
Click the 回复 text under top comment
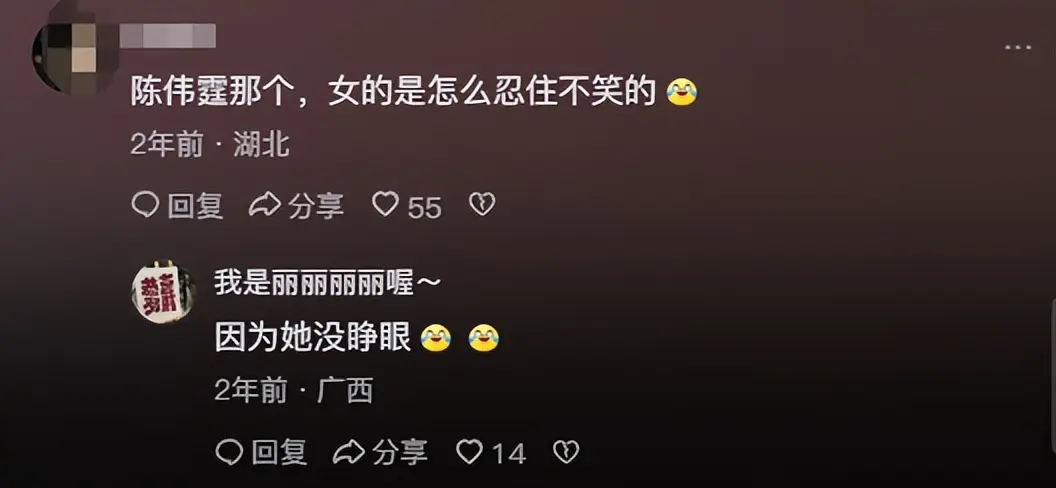pyautogui.click(x=195, y=205)
